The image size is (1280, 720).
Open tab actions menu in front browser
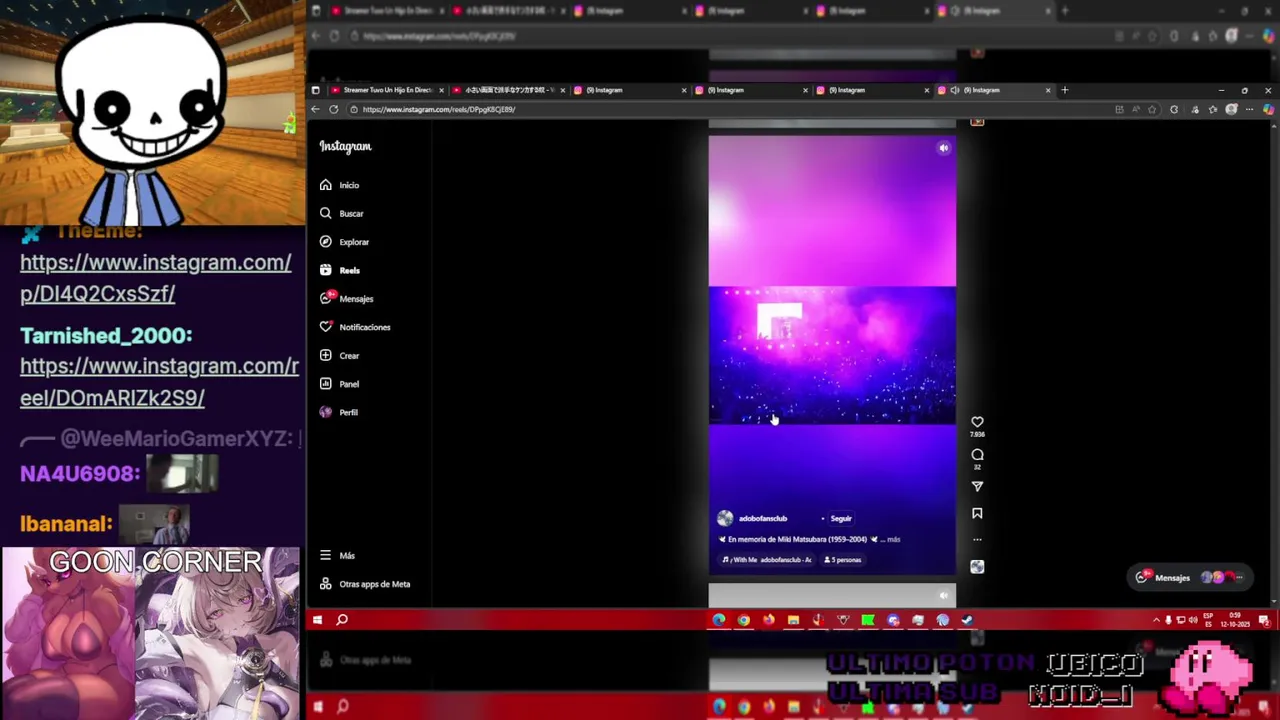(316, 90)
